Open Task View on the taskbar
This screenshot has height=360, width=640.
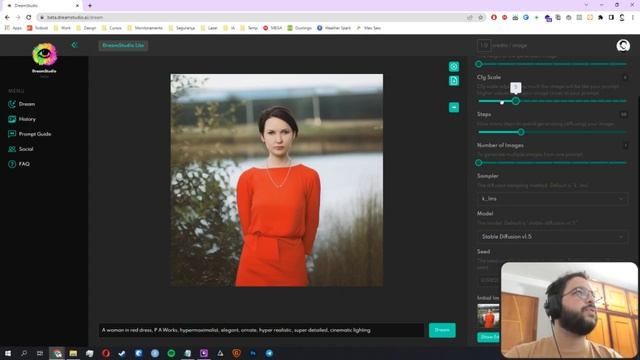click(40, 353)
